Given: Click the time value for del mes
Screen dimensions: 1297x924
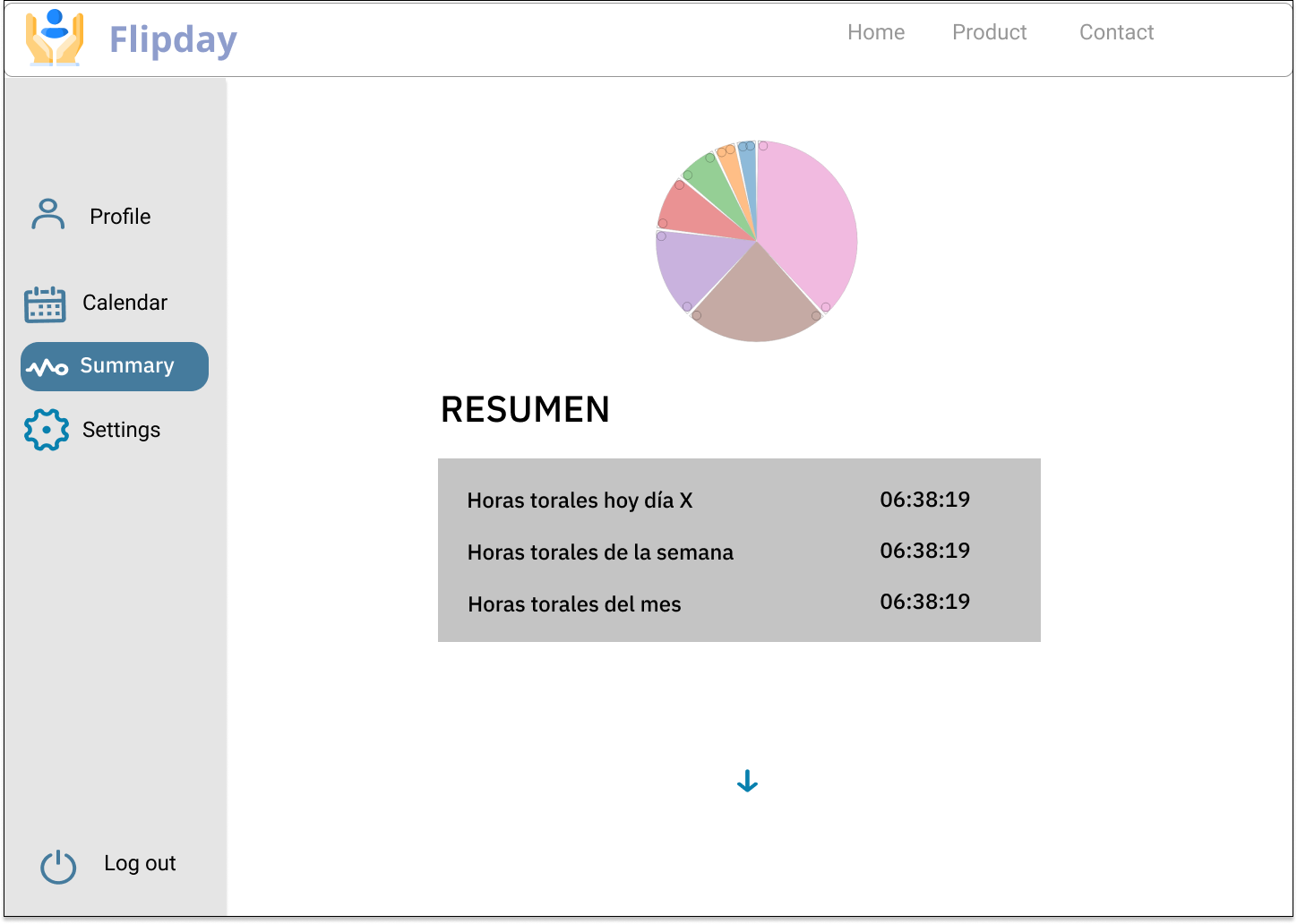Looking at the screenshot, I should [x=924, y=602].
